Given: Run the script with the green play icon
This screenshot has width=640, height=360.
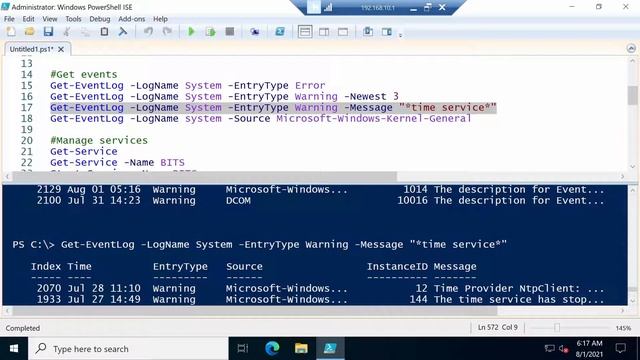Looking at the screenshot, I should point(191,32).
